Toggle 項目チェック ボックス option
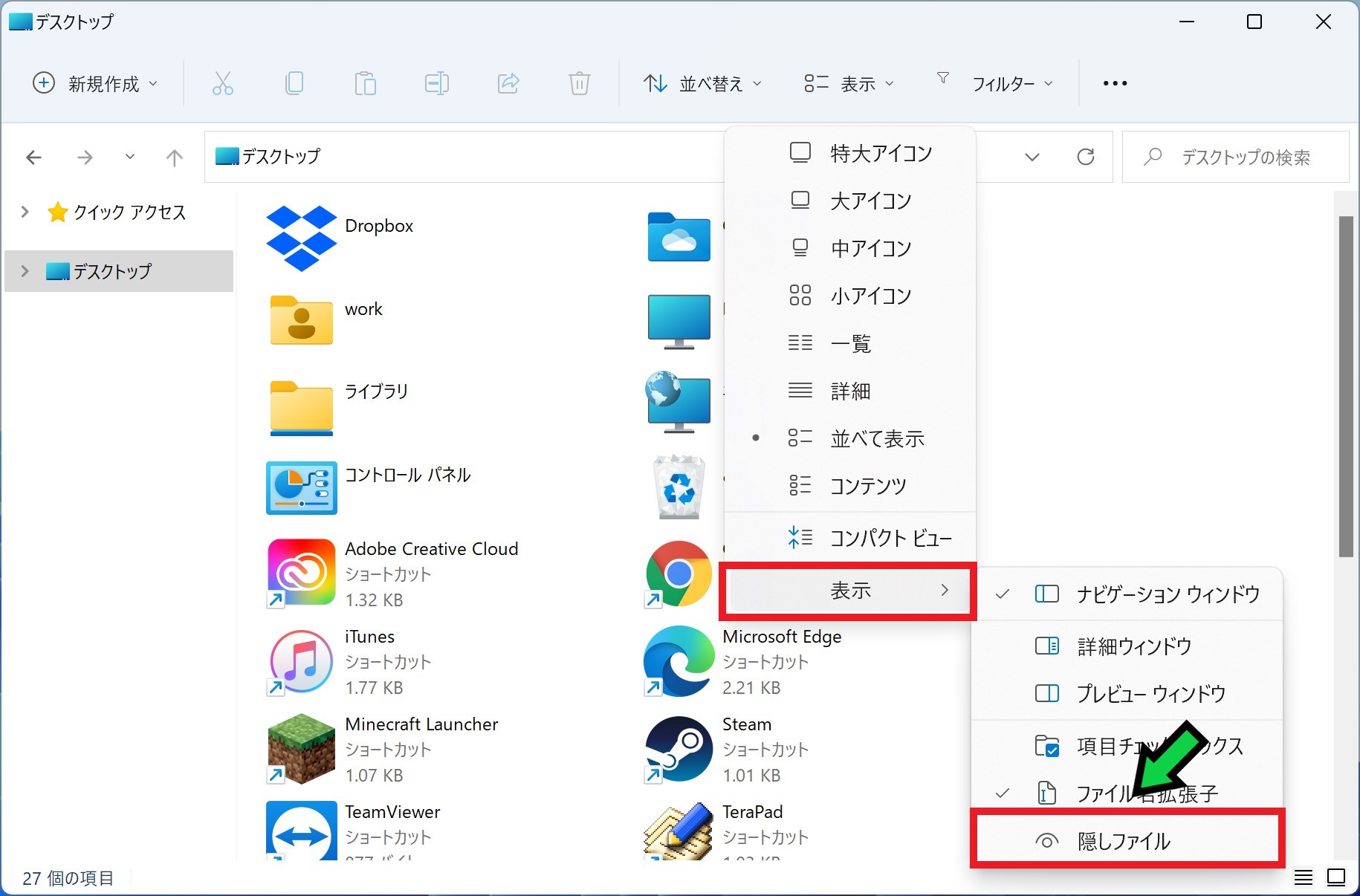The height and width of the screenshot is (896, 1360). point(1127,746)
